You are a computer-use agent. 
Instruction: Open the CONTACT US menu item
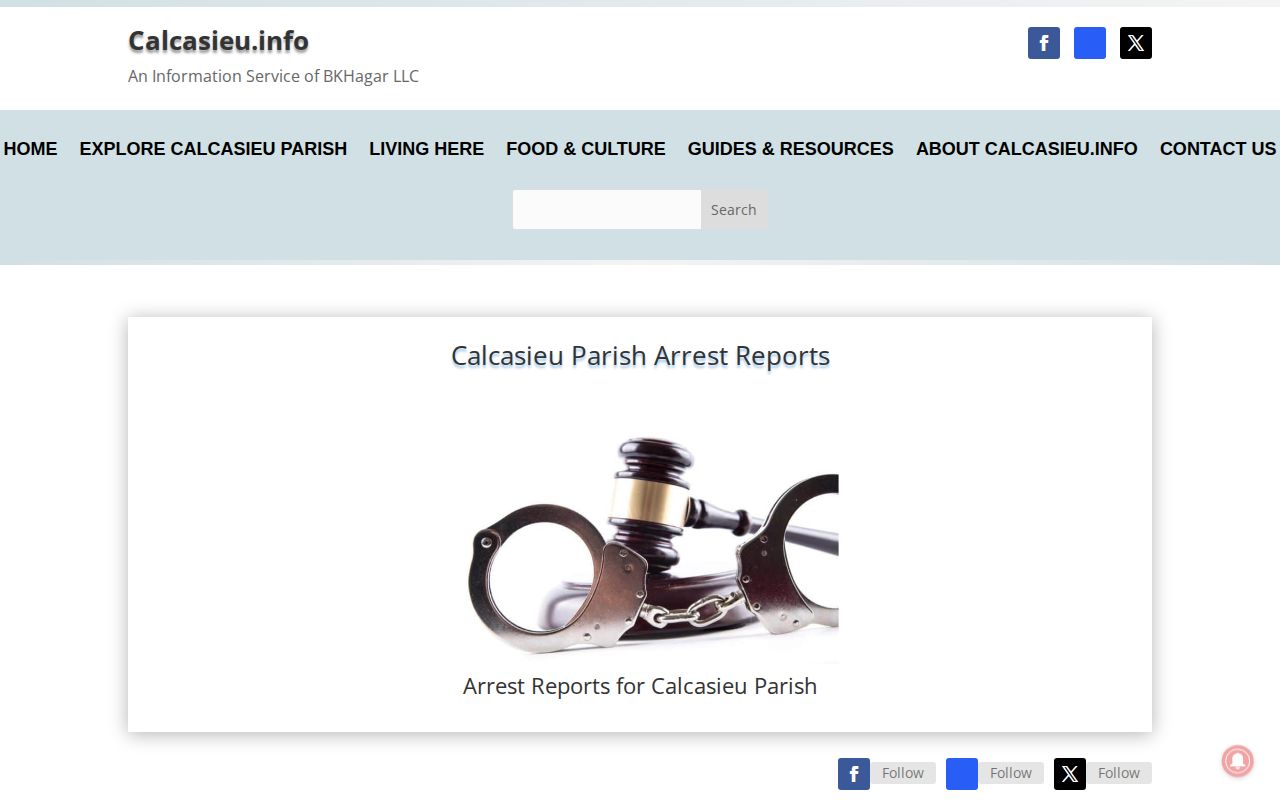pos(1218,149)
